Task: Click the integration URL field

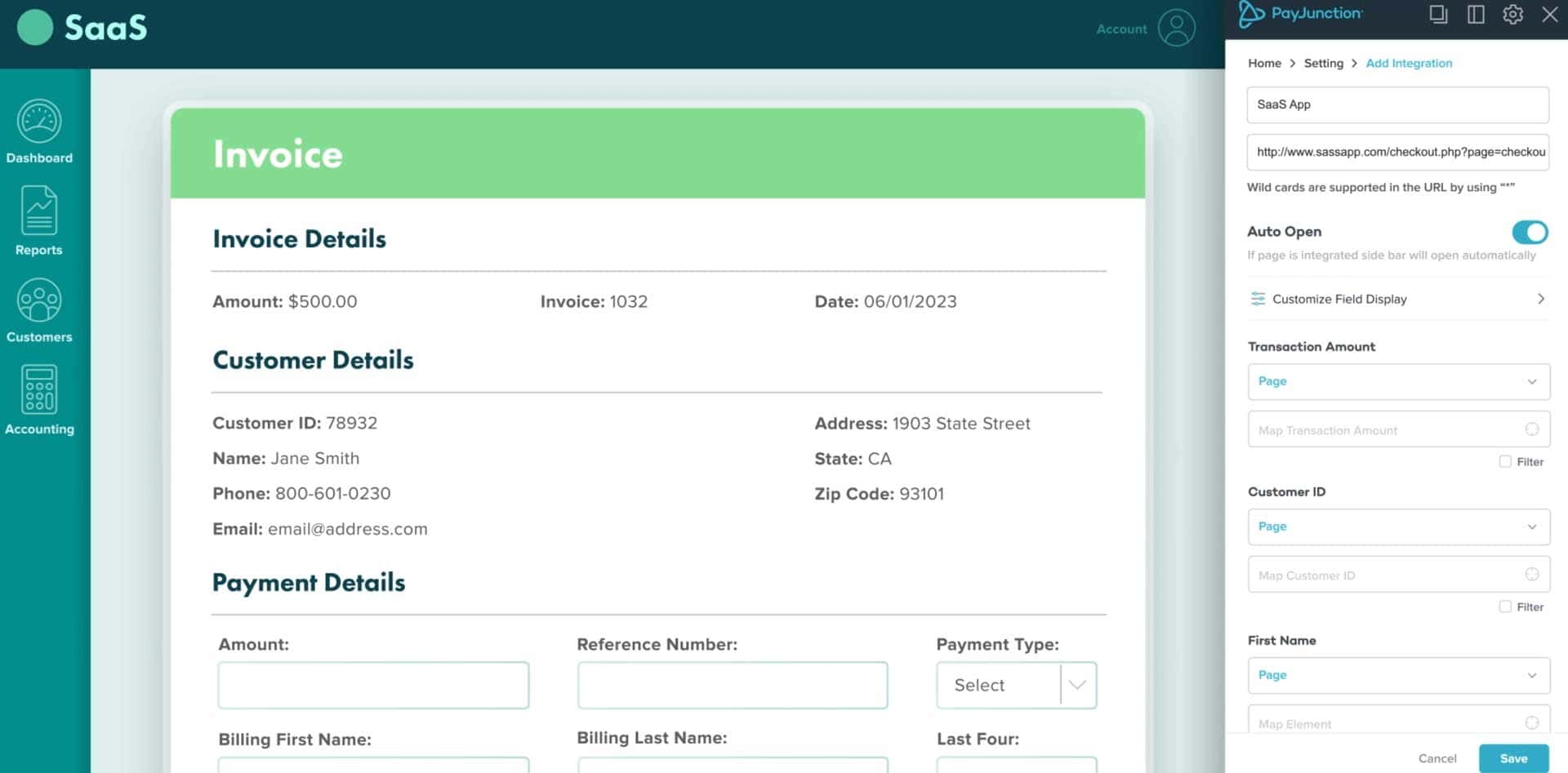Action: tap(1397, 152)
